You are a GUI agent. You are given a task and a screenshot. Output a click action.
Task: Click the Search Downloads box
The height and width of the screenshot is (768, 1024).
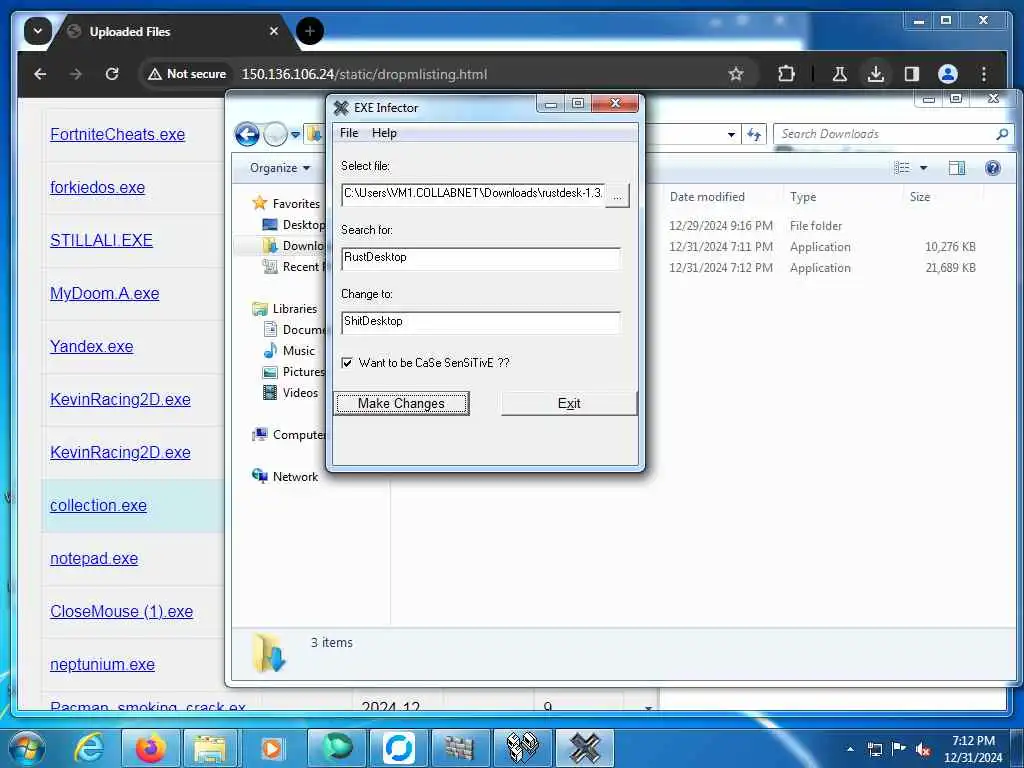coord(893,135)
